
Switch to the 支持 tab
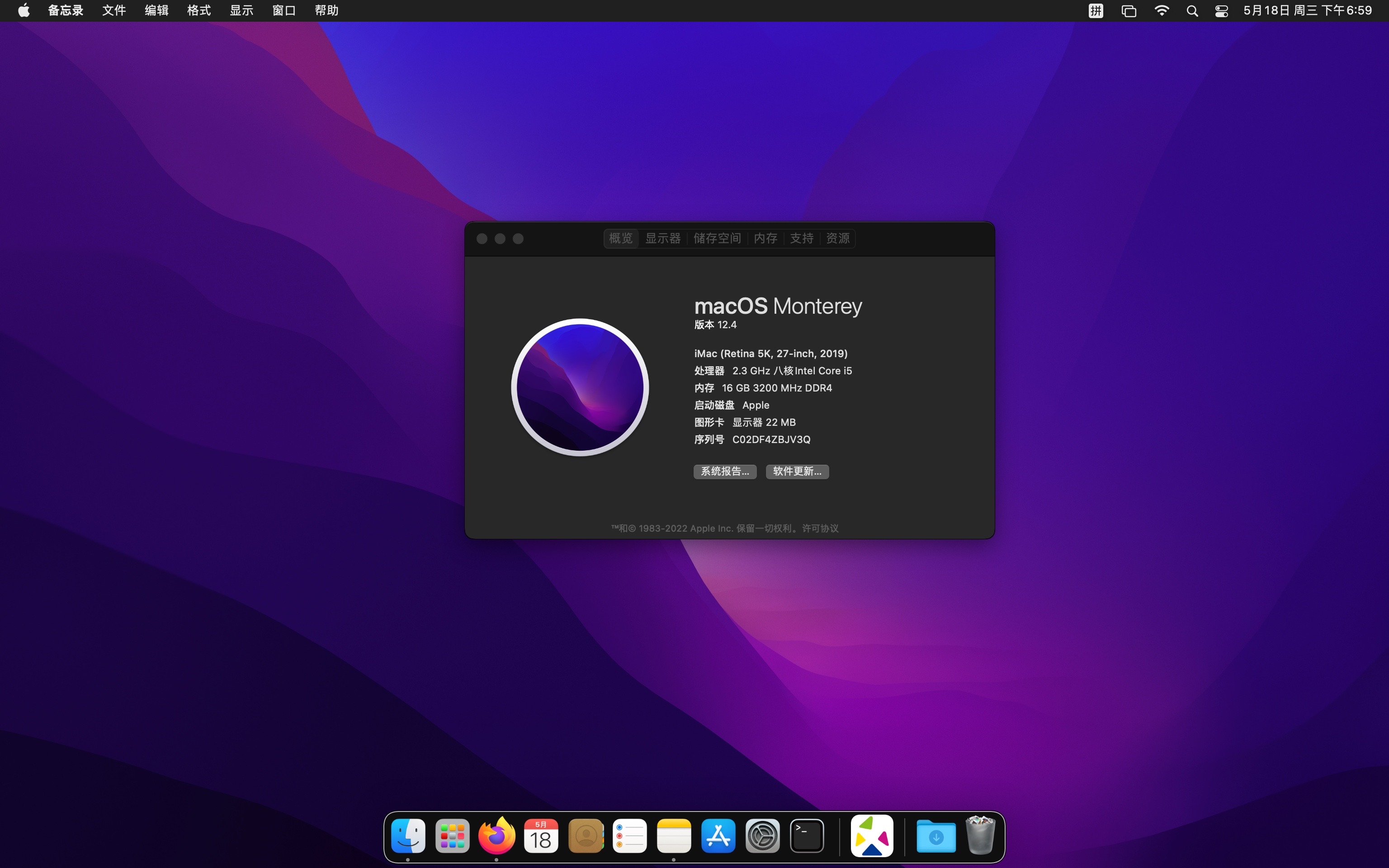tap(802, 238)
